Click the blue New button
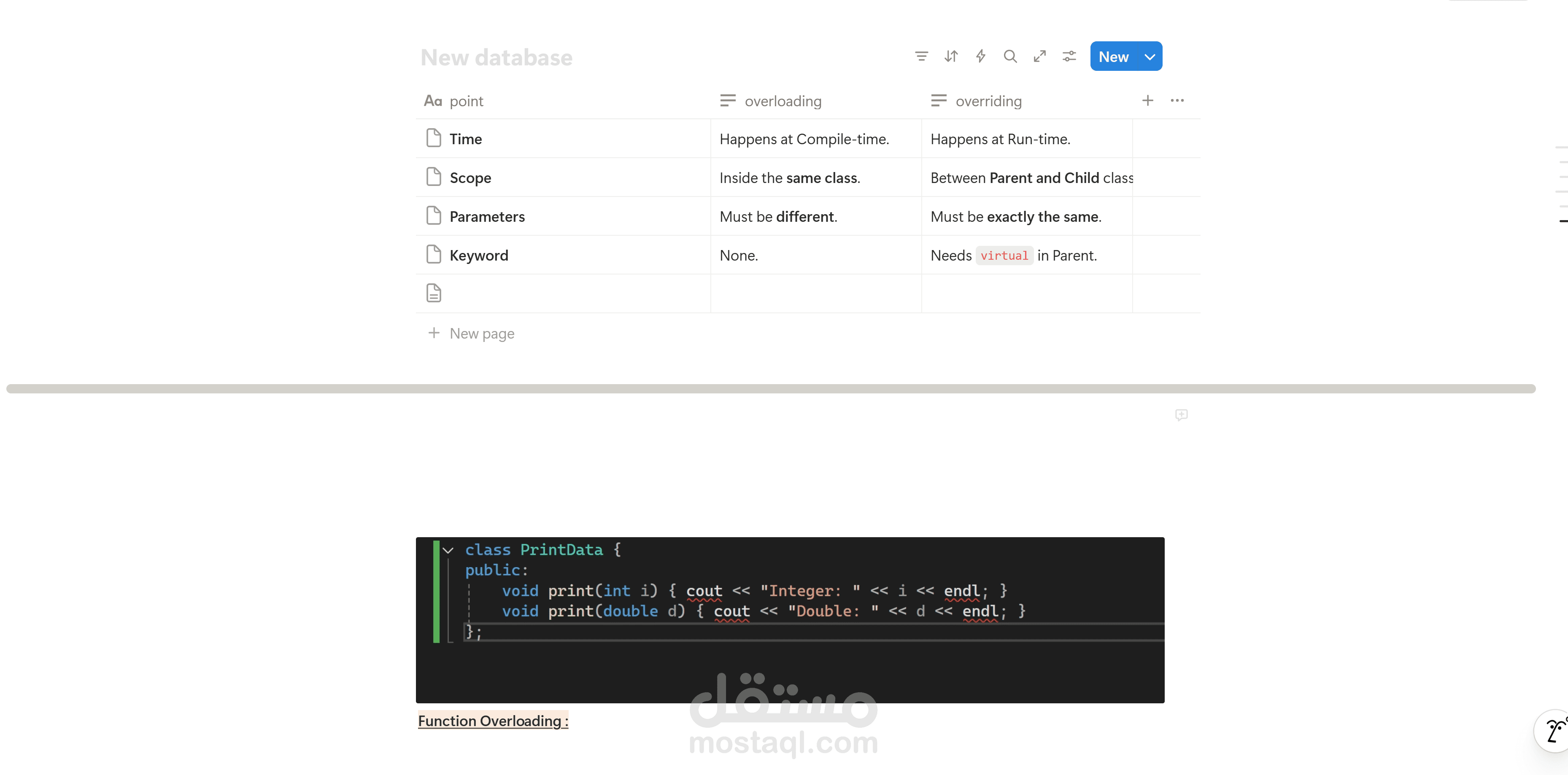Image resolution: width=1568 pixels, height=775 pixels. pyautogui.click(x=1113, y=57)
